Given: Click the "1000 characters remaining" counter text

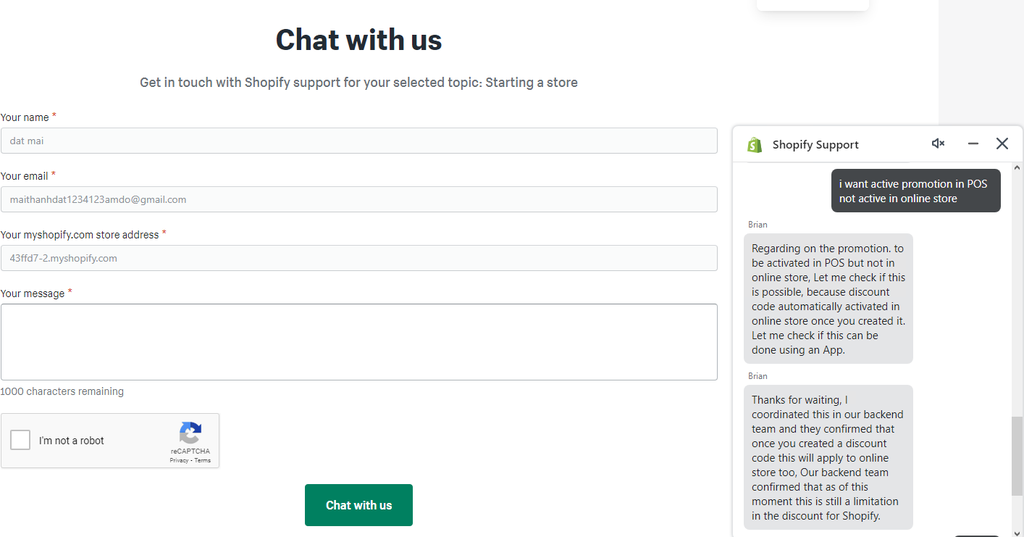Looking at the screenshot, I should point(62,392).
